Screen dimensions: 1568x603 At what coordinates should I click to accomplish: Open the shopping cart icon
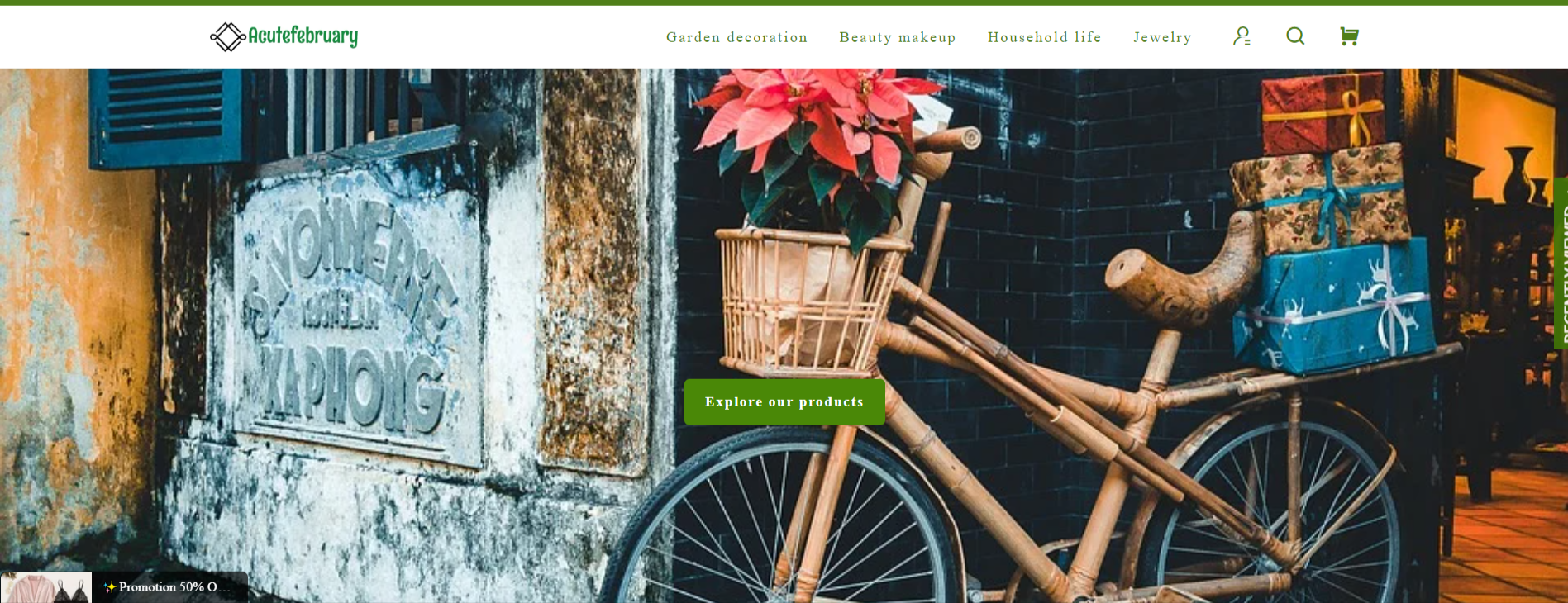pos(1349,36)
